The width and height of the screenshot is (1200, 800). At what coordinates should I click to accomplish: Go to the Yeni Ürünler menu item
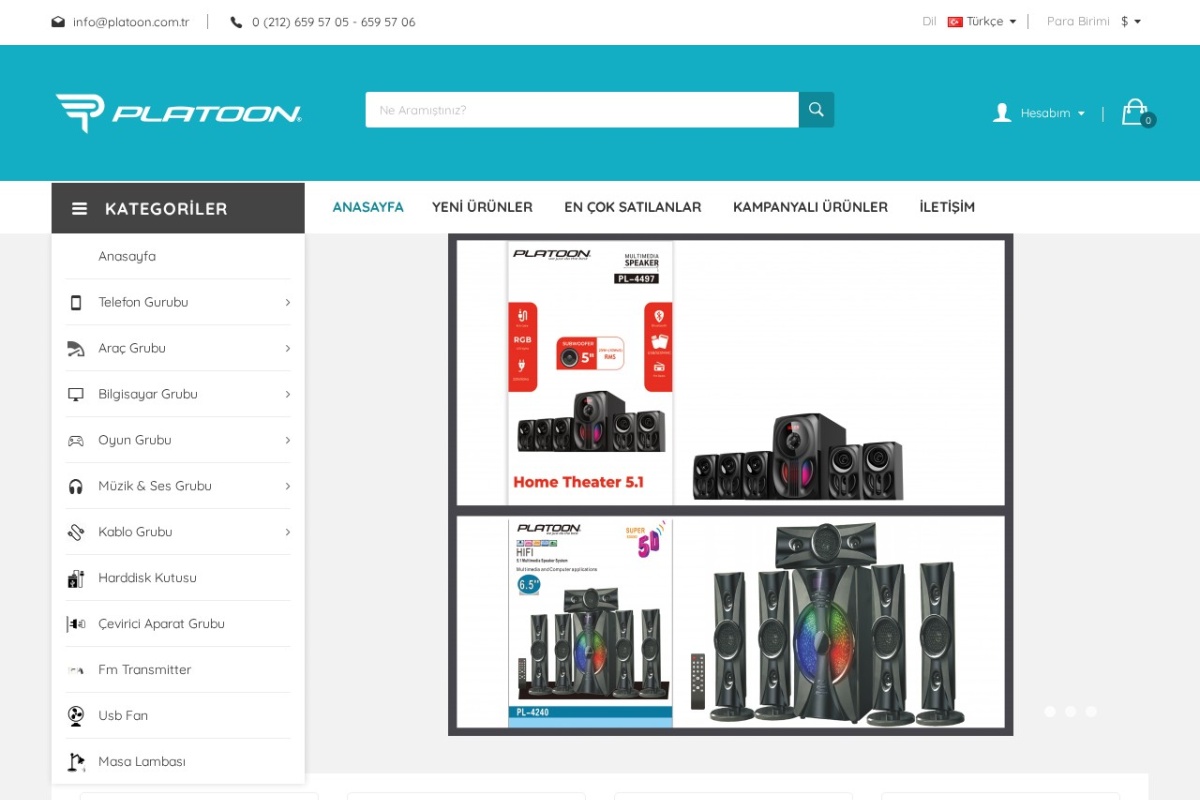pos(482,207)
